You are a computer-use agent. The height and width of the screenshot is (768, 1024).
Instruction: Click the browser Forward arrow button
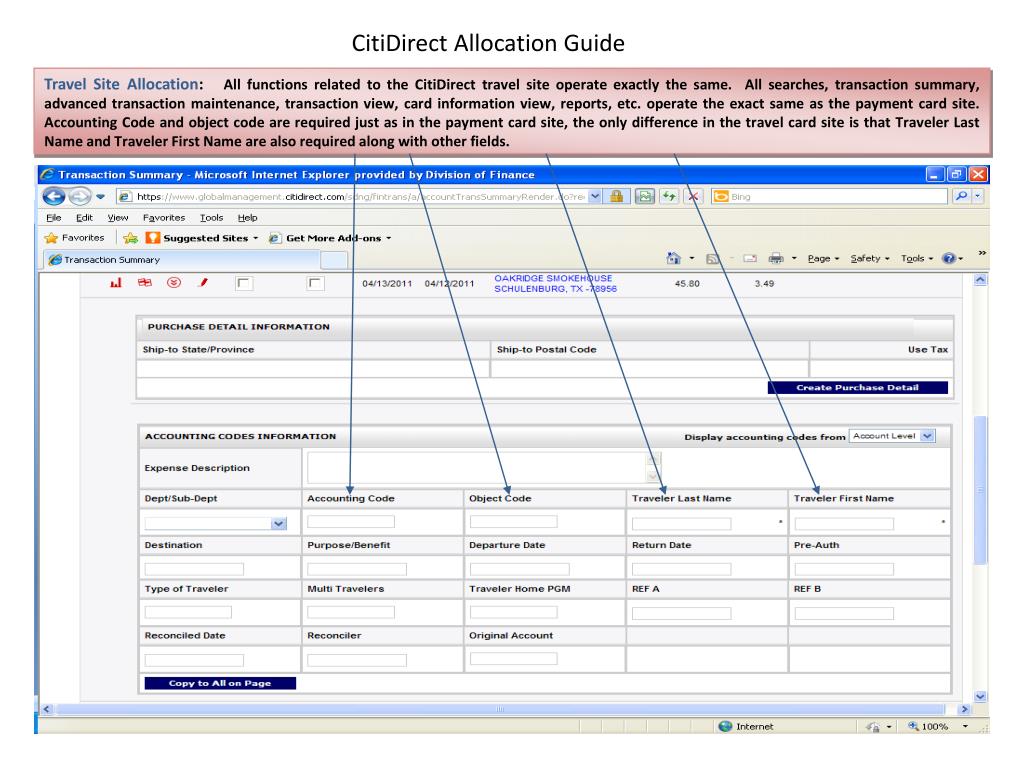tap(79, 196)
